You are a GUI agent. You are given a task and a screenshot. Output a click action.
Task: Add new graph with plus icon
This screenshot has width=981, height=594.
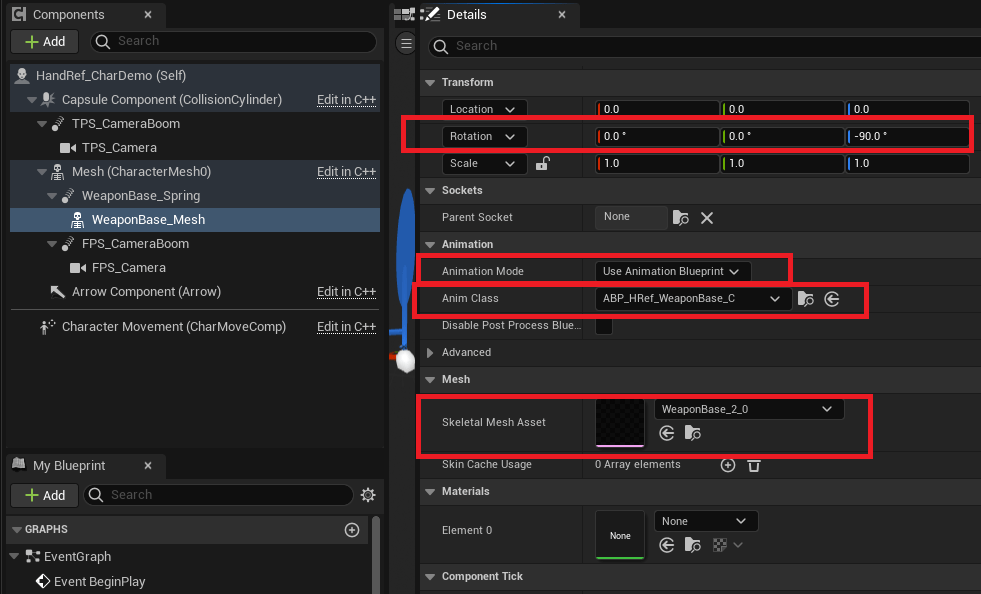[352, 530]
